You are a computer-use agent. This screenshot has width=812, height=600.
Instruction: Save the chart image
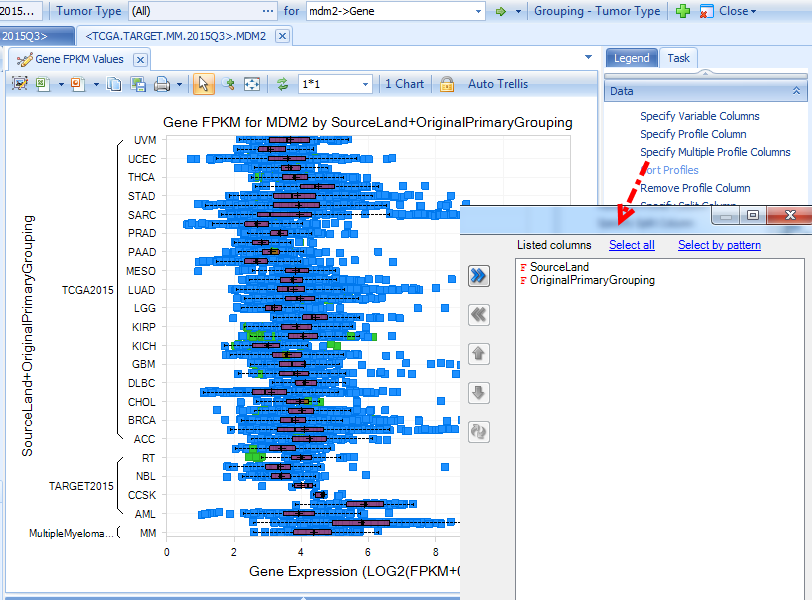[x=138, y=84]
